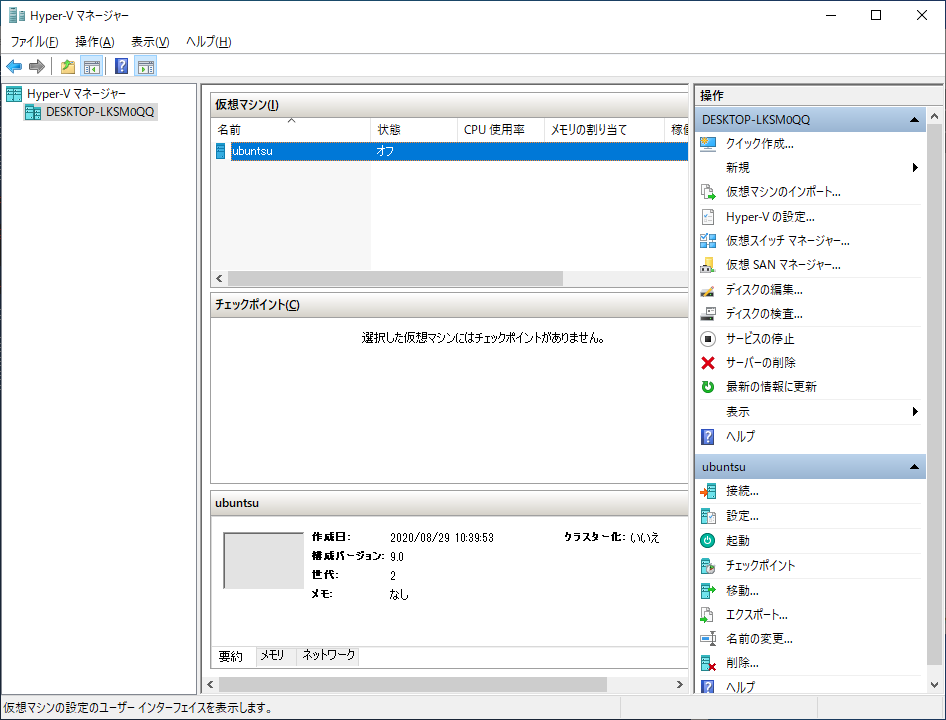The image size is (946, 720).
Task: Click the Forward arrow toolbar icon
Action: (x=37, y=66)
